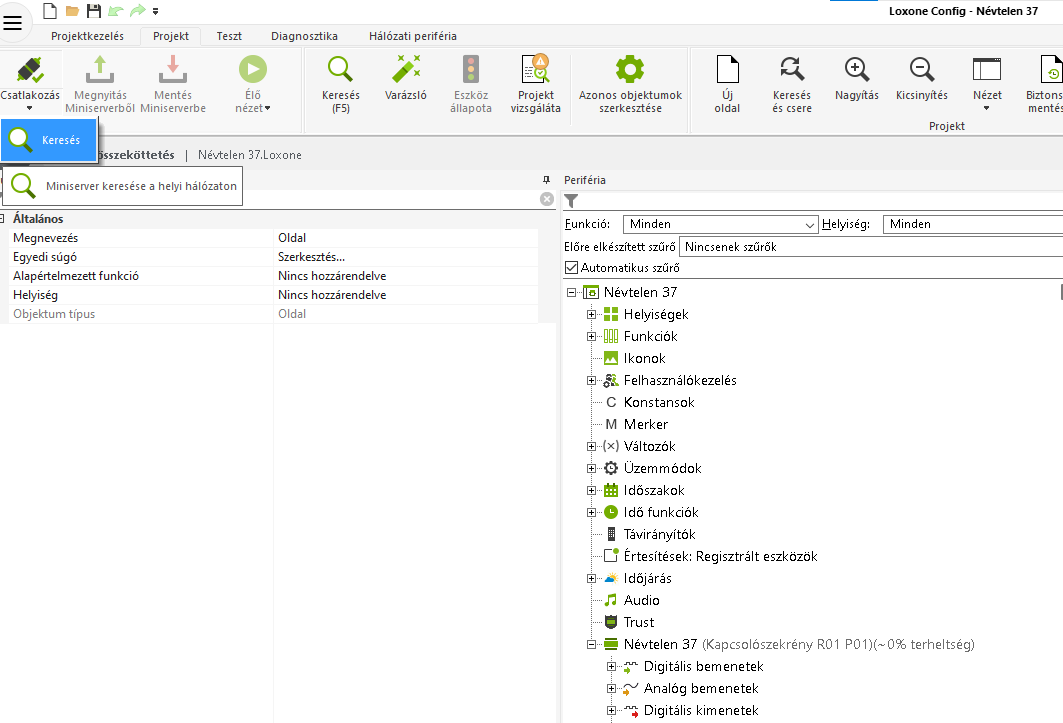This screenshot has width=1063, height=723.
Task: Switch to Projektkezelés tab
Action: 87,36
